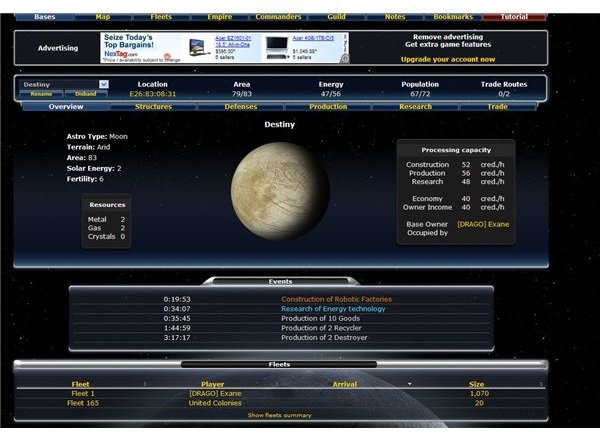Image resolution: width=600 pixels, height=434 pixels.
Task: Click the Disband base button
Action: pyautogui.click(x=86, y=94)
